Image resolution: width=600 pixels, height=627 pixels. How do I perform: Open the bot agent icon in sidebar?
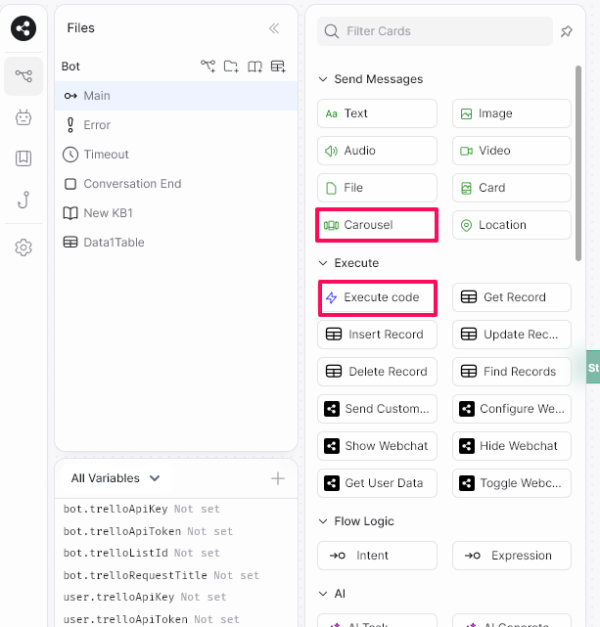pyautogui.click(x=23, y=117)
